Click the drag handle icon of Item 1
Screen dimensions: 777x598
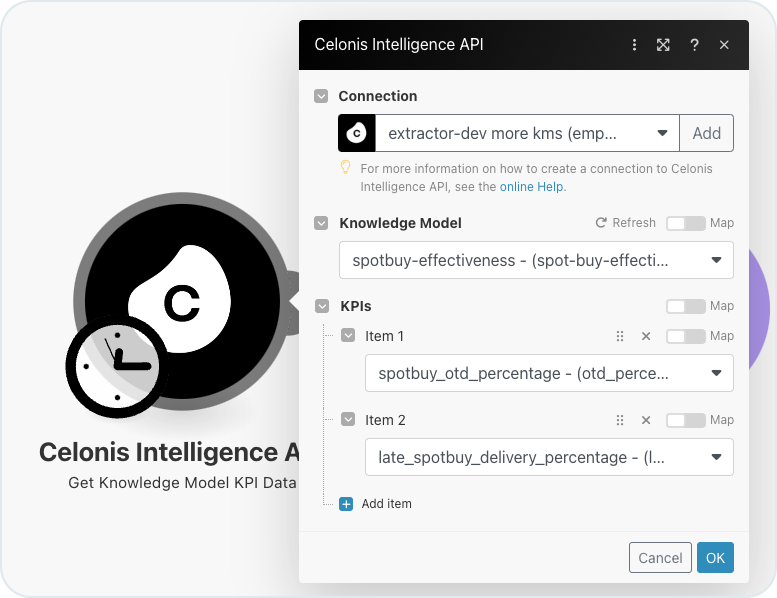619,336
